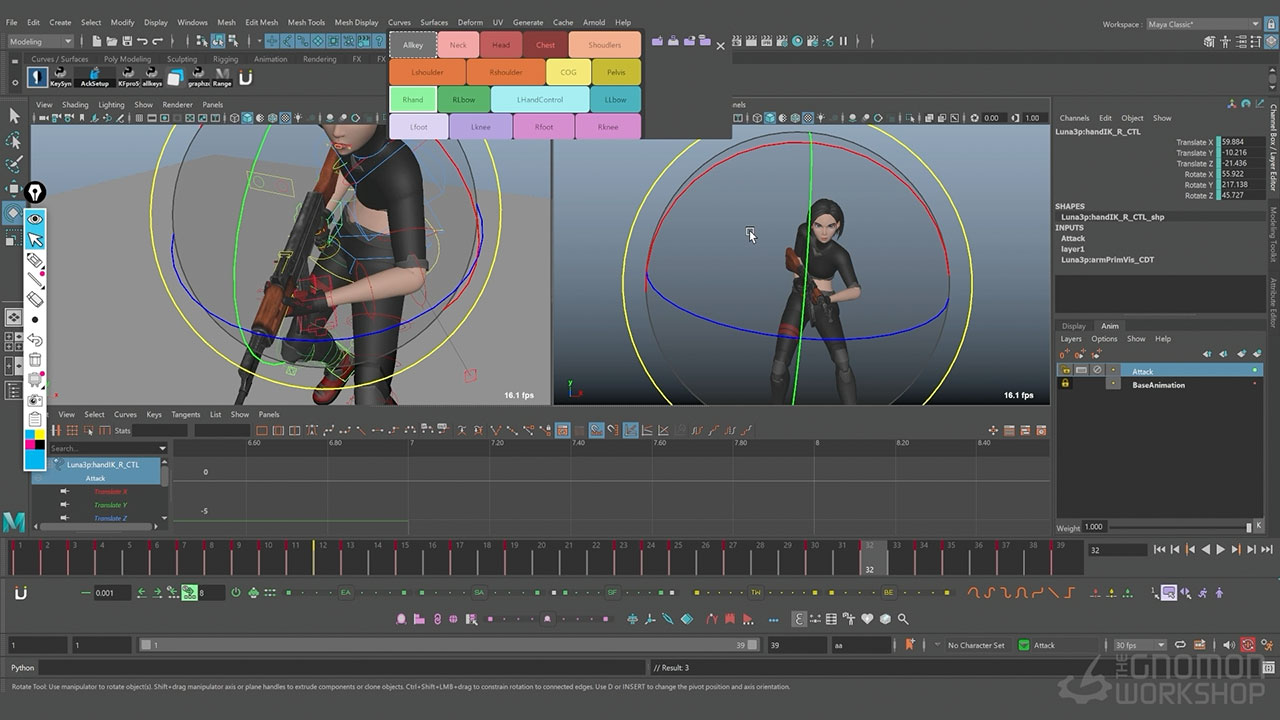Screen dimensions: 1280x720
Task: Toggle lock on BaseAnimation layer
Action: click(x=1065, y=384)
